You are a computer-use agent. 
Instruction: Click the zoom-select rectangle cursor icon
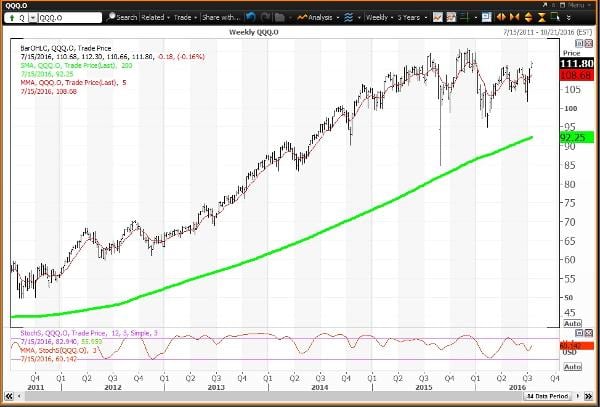click(x=555, y=17)
